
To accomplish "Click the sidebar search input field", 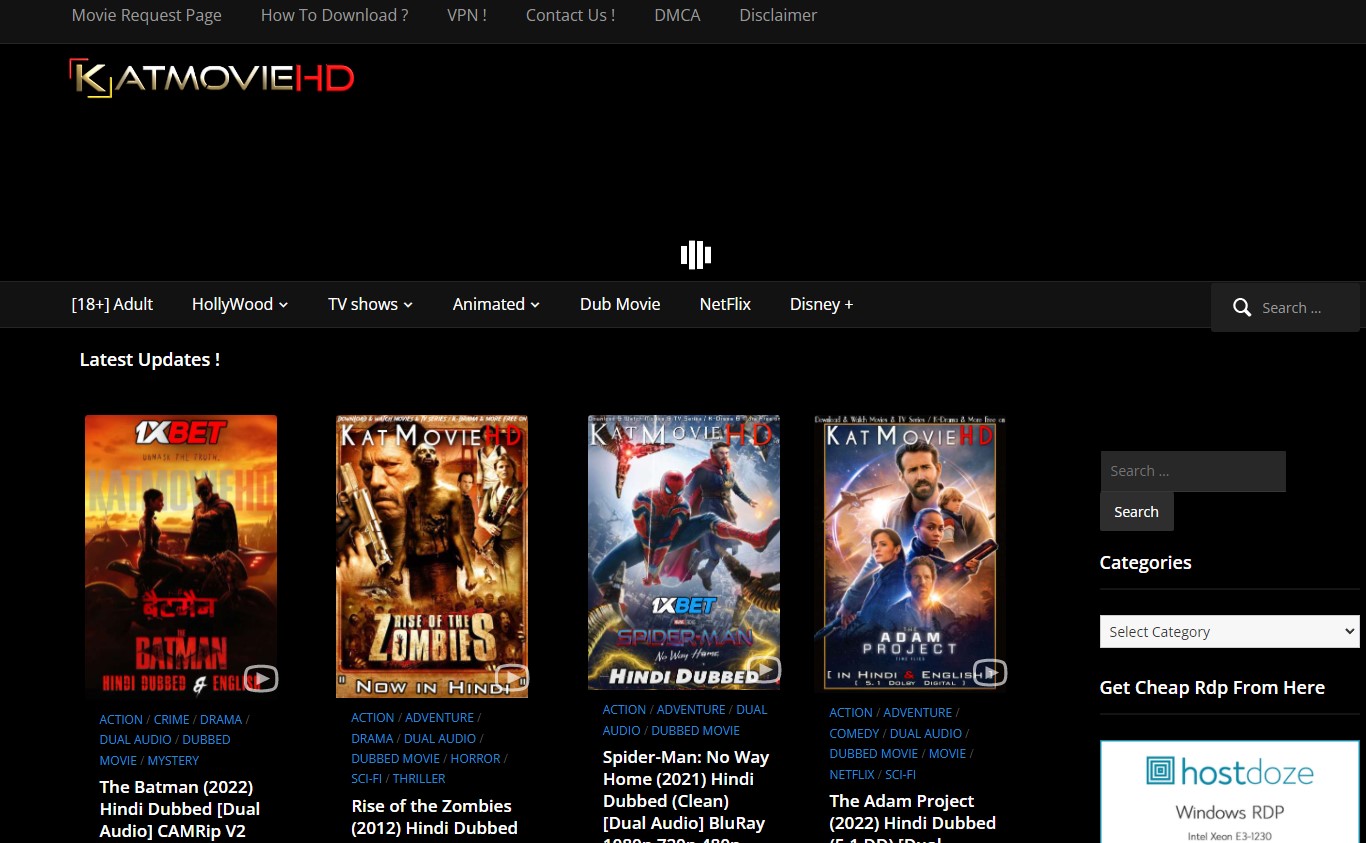I will point(1192,471).
